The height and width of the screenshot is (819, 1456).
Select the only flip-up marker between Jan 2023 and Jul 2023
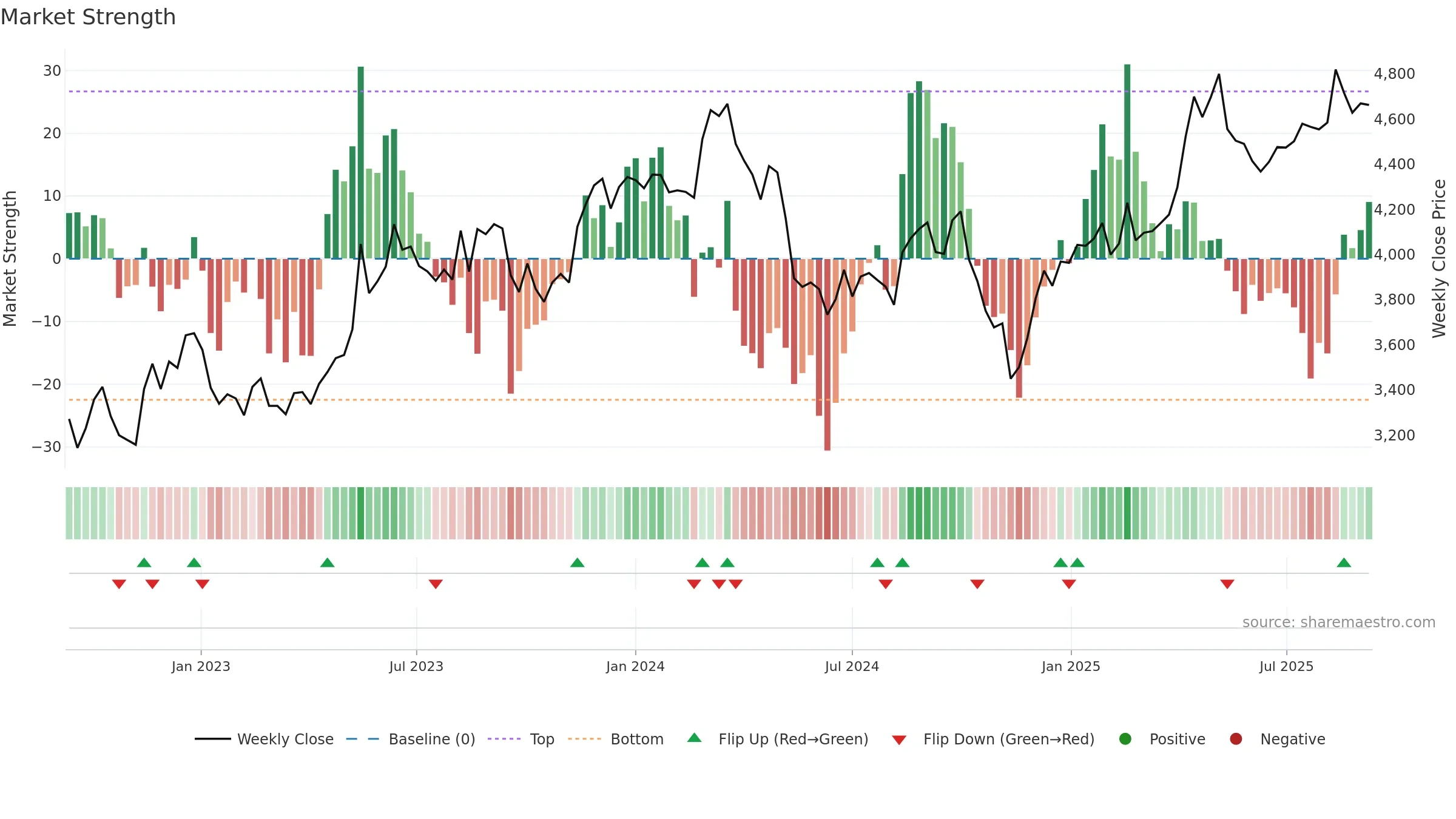click(x=328, y=563)
